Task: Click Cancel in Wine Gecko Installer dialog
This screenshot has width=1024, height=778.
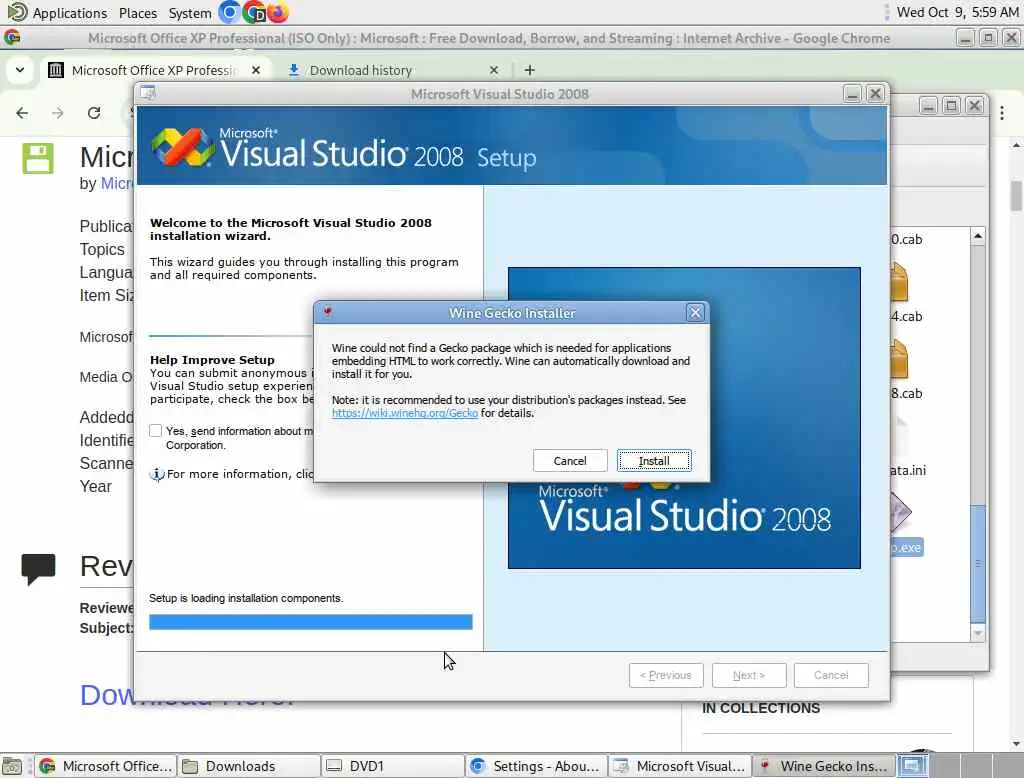Action: (x=569, y=461)
